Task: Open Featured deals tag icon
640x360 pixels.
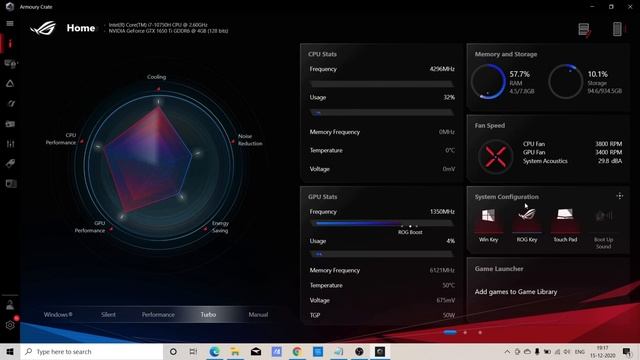Action: (x=10, y=164)
